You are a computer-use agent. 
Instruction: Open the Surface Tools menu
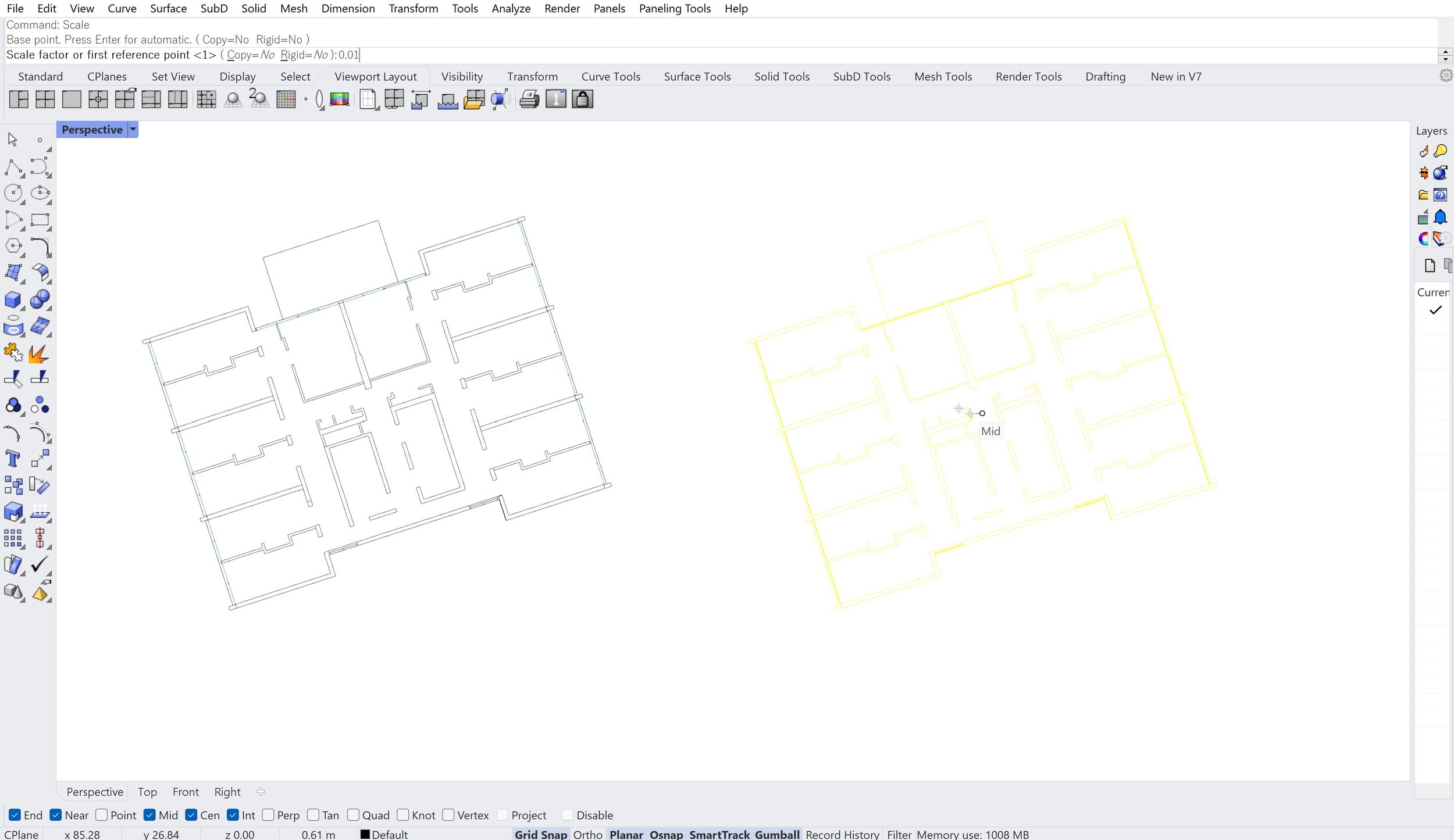click(697, 76)
